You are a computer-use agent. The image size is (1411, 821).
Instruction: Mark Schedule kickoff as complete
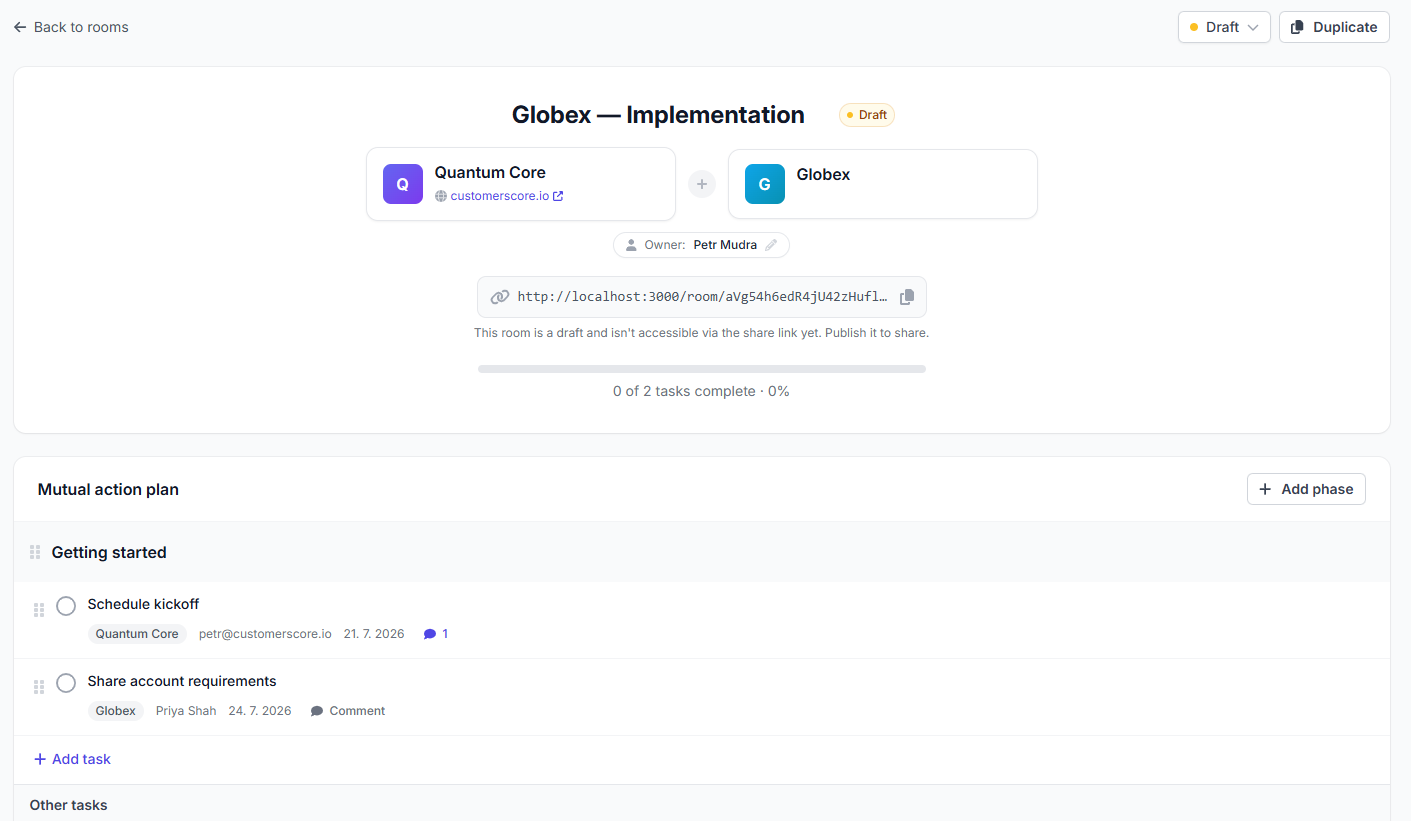pos(66,606)
